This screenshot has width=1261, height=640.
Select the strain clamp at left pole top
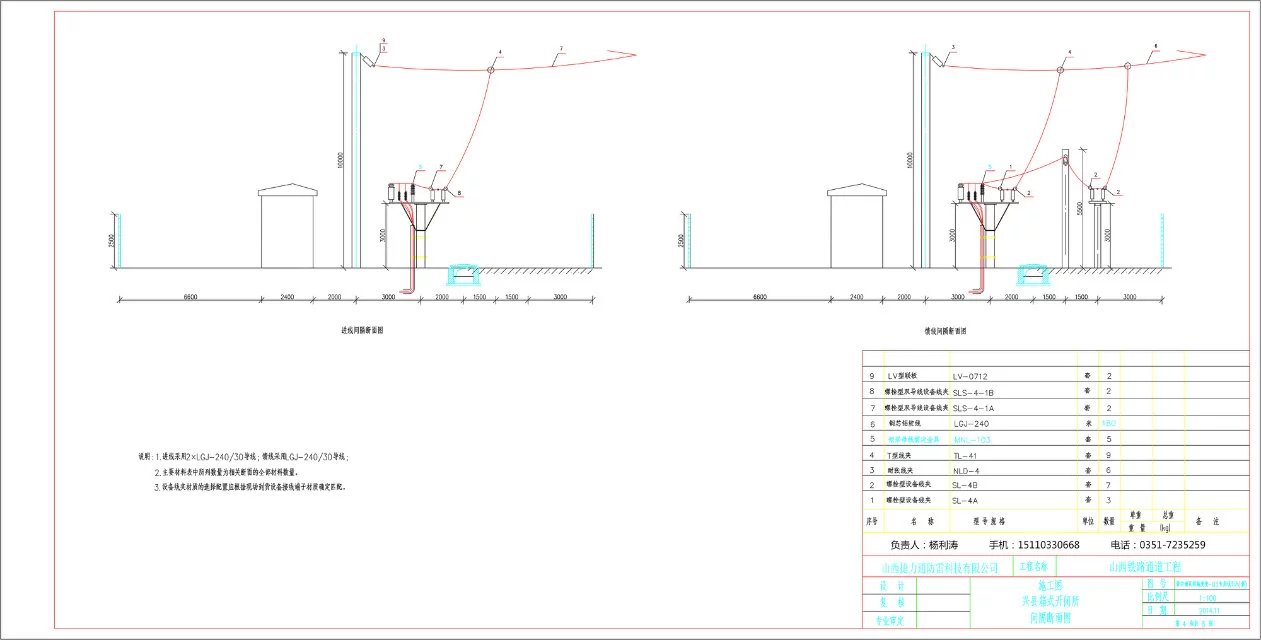point(370,61)
